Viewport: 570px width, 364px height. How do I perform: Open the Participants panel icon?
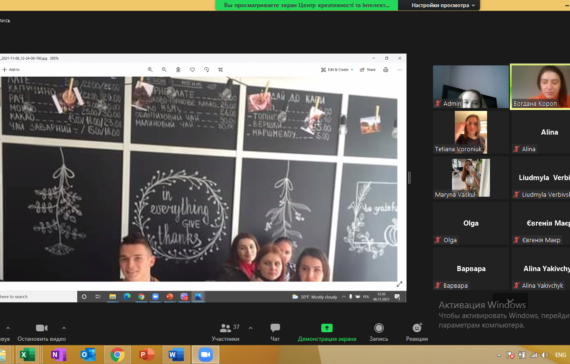[x=226, y=328]
